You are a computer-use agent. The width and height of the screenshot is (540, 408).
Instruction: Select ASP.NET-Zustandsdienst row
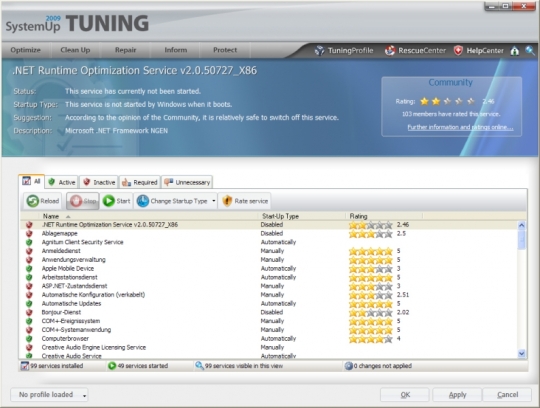point(269,286)
